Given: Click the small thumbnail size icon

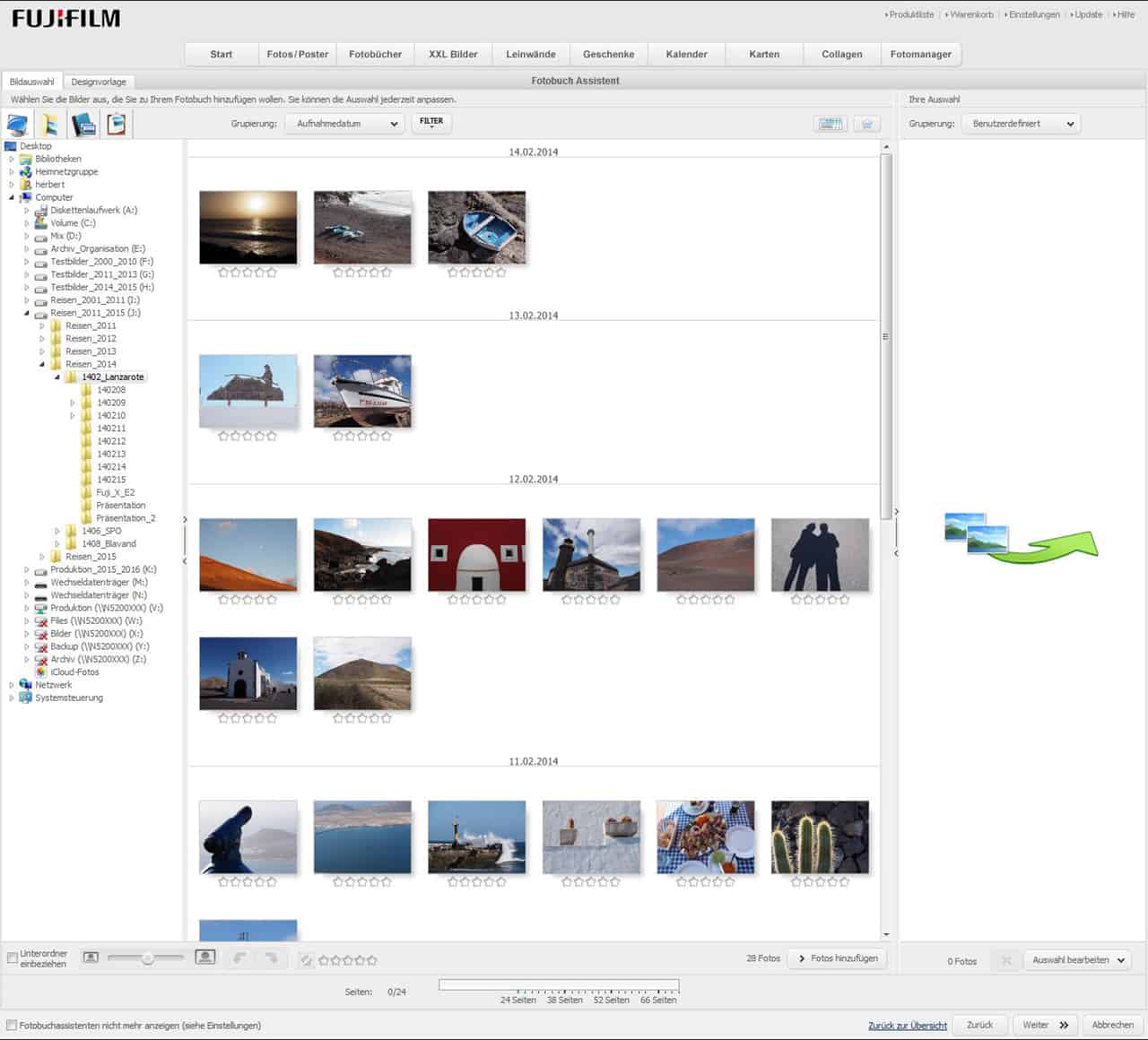Looking at the screenshot, I should click(91, 958).
